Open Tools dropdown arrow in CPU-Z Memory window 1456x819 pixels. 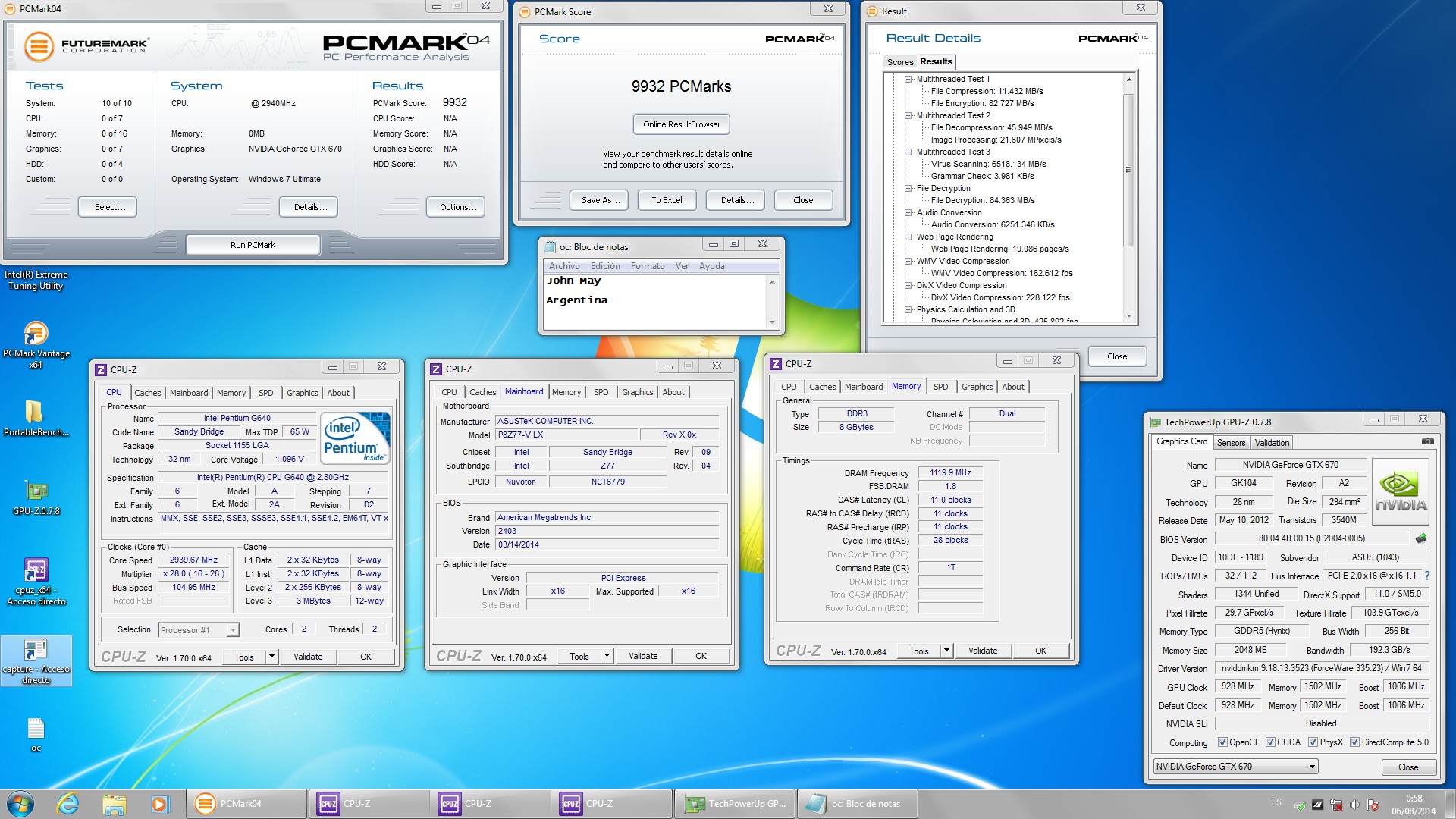pyautogui.click(x=946, y=651)
